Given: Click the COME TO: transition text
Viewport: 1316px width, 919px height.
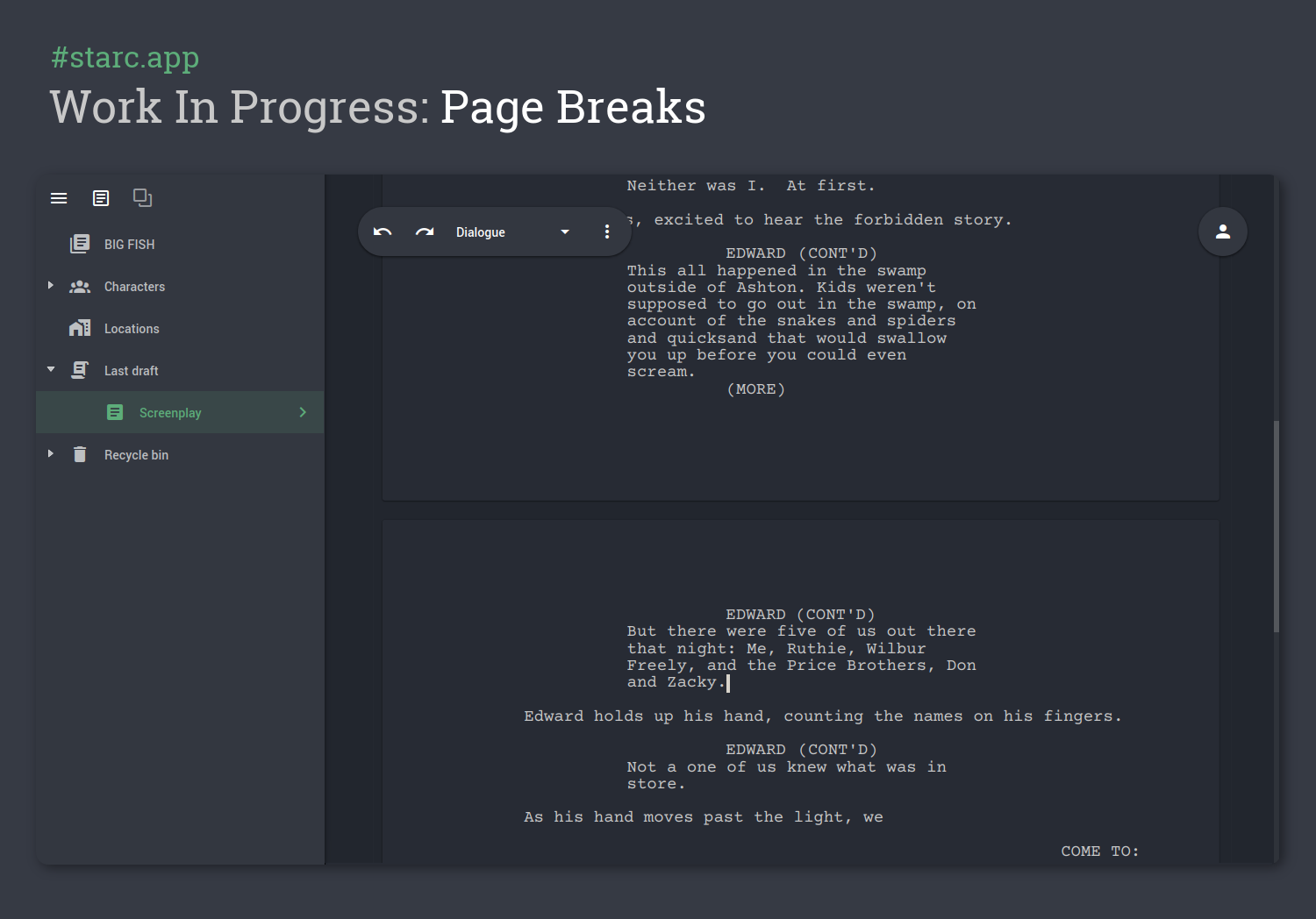Looking at the screenshot, I should click(1100, 851).
